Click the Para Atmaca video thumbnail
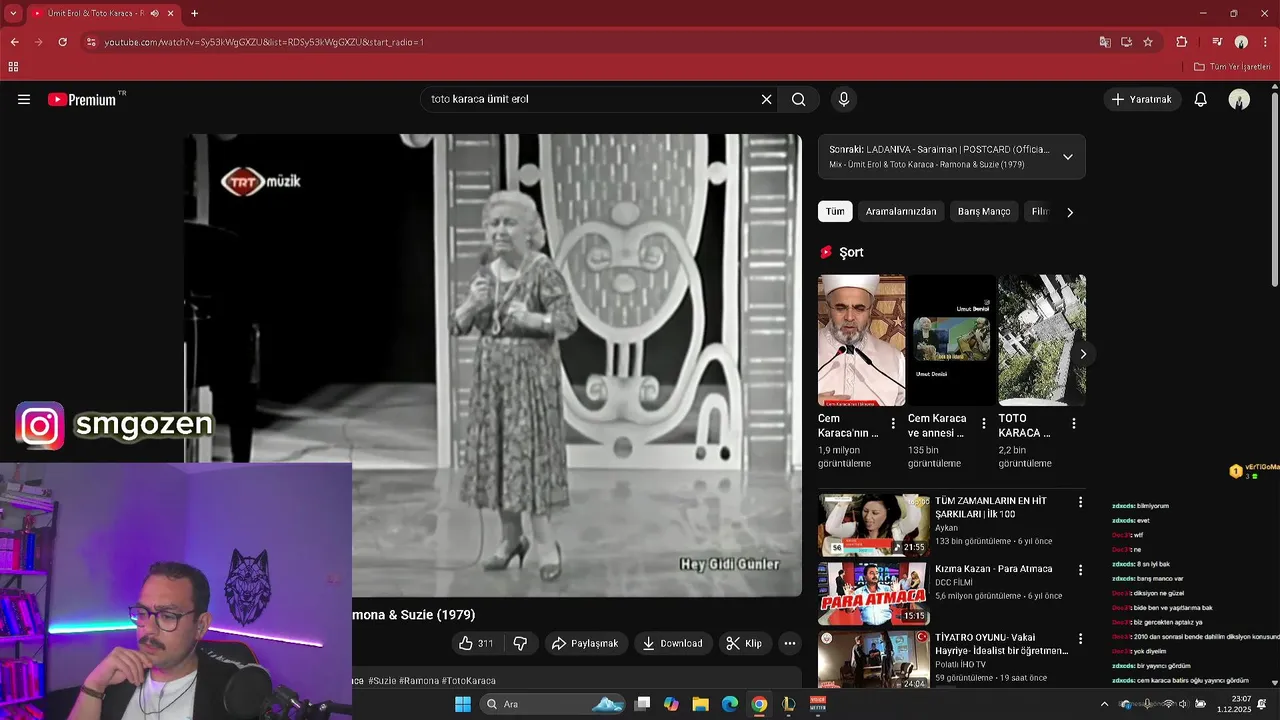Screen dimensions: 1280x720 point(873,593)
